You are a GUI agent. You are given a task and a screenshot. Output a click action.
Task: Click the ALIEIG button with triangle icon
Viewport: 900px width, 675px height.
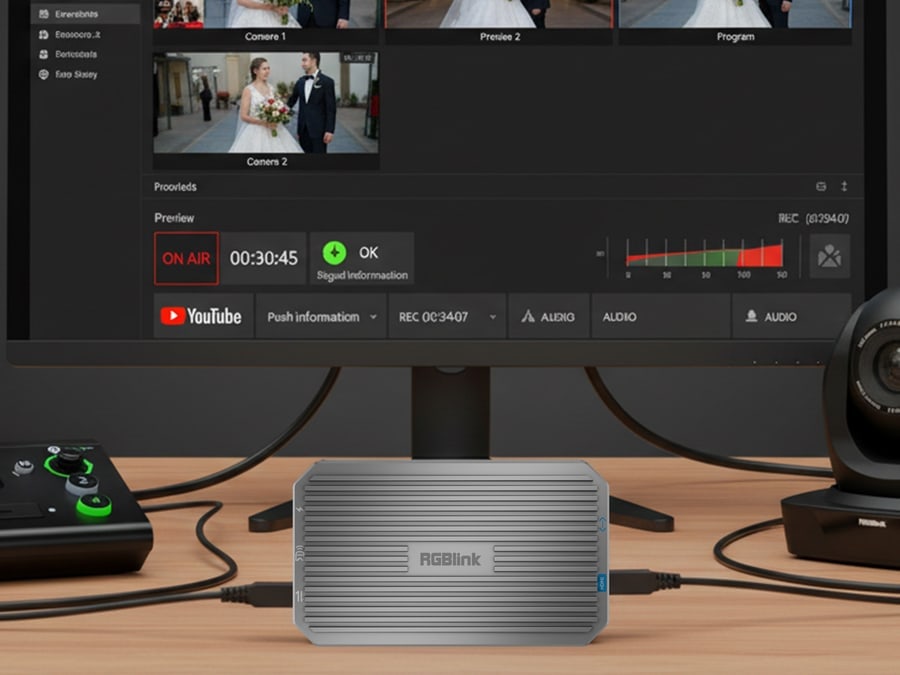tap(549, 317)
